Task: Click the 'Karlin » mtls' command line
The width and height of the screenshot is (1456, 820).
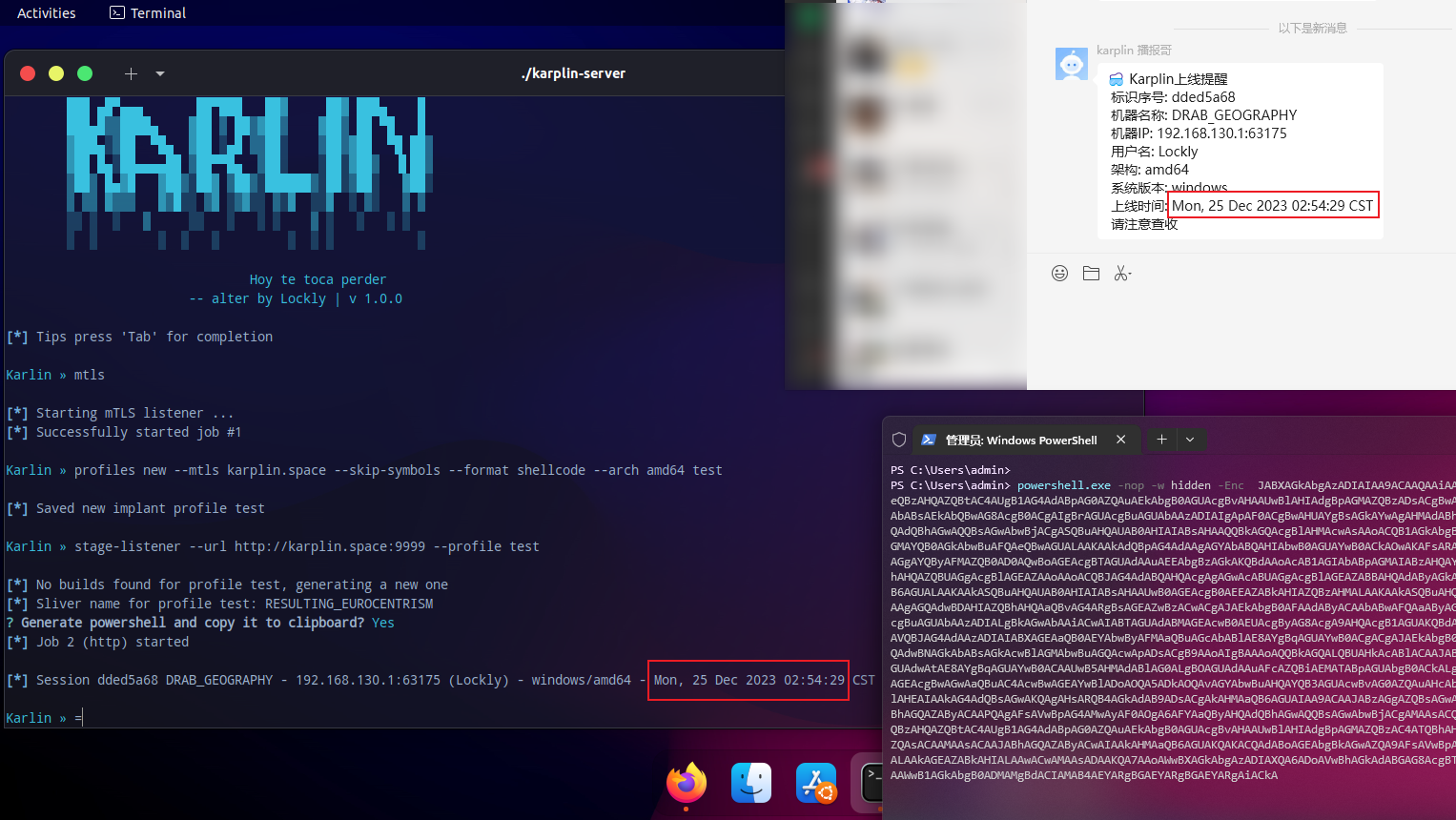Action: click(x=55, y=375)
